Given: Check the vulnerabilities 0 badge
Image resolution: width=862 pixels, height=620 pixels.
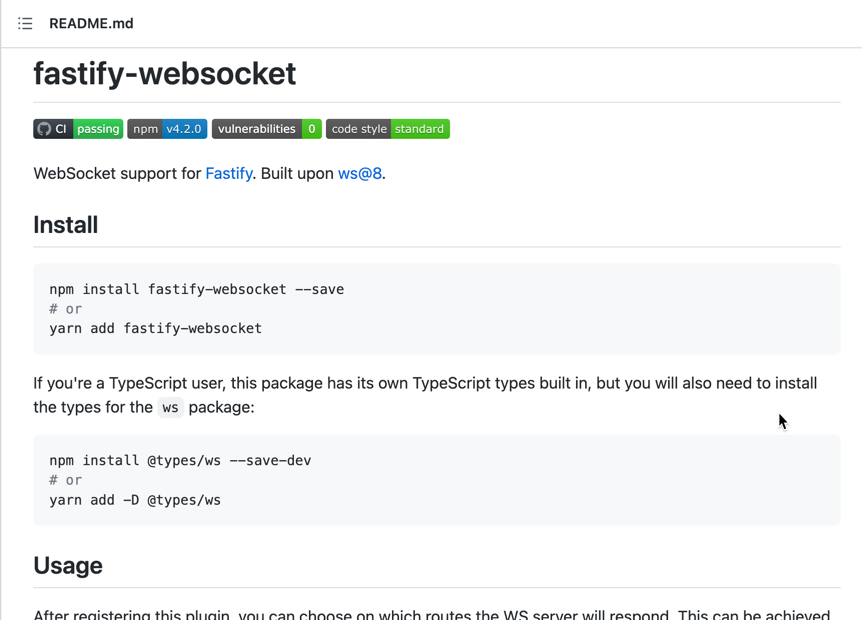Looking at the screenshot, I should [x=266, y=128].
